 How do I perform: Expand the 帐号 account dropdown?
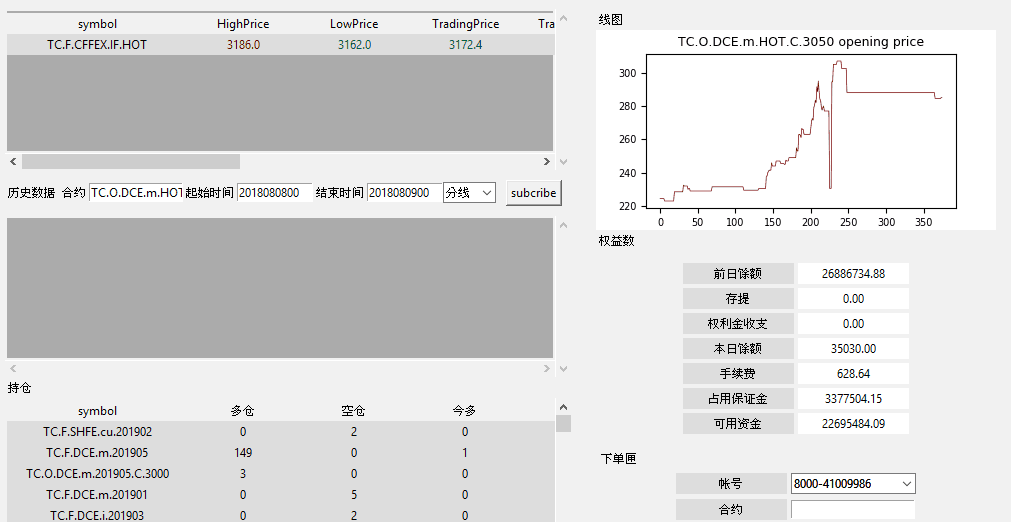853,484
